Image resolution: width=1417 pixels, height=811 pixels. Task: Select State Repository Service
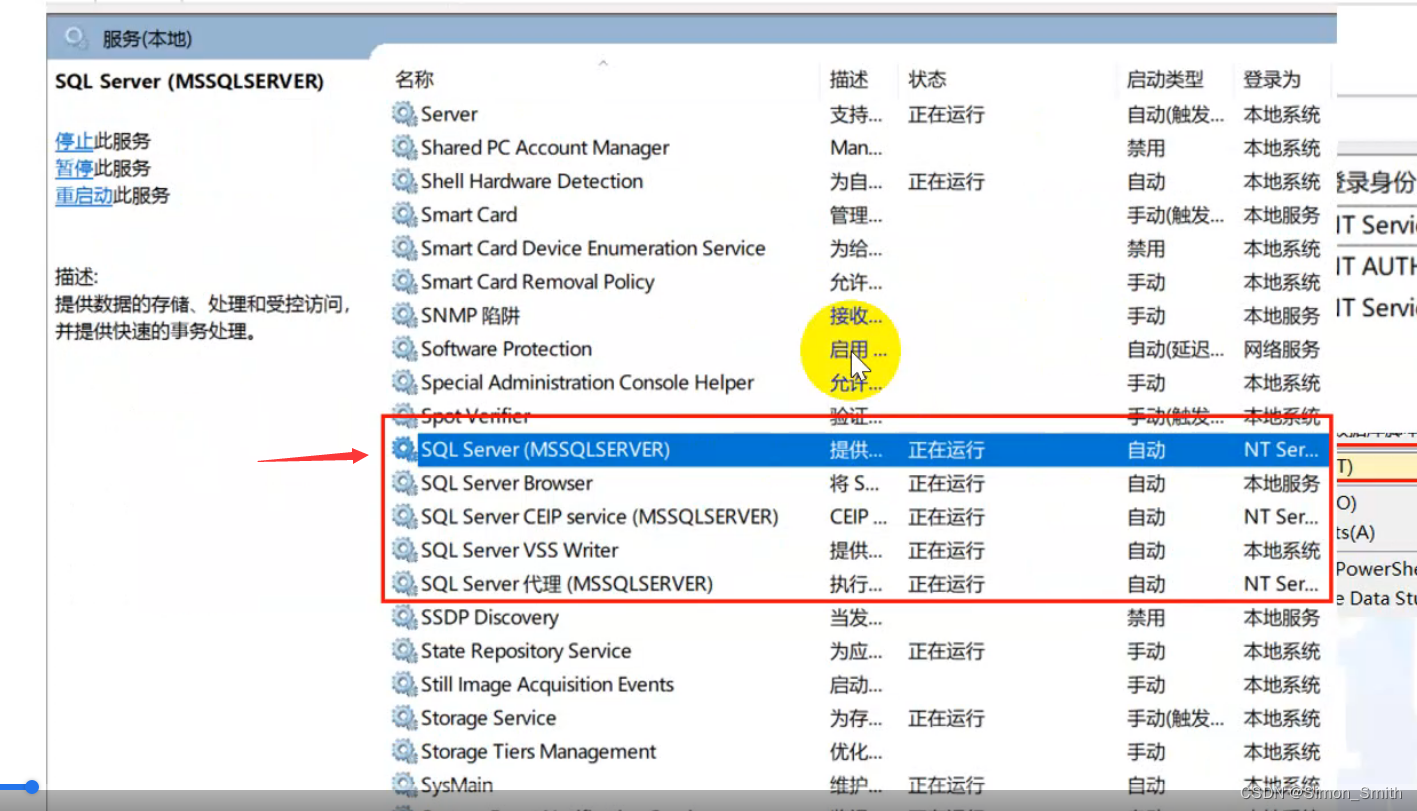pyautogui.click(x=526, y=651)
